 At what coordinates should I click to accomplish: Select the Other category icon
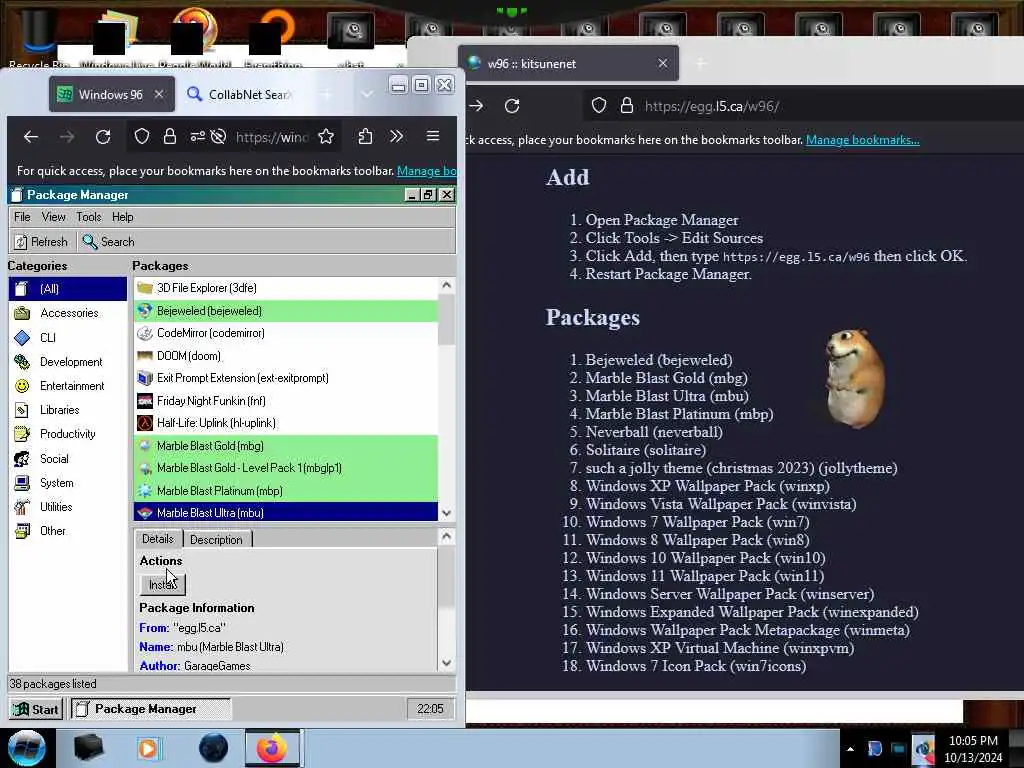point(22,531)
